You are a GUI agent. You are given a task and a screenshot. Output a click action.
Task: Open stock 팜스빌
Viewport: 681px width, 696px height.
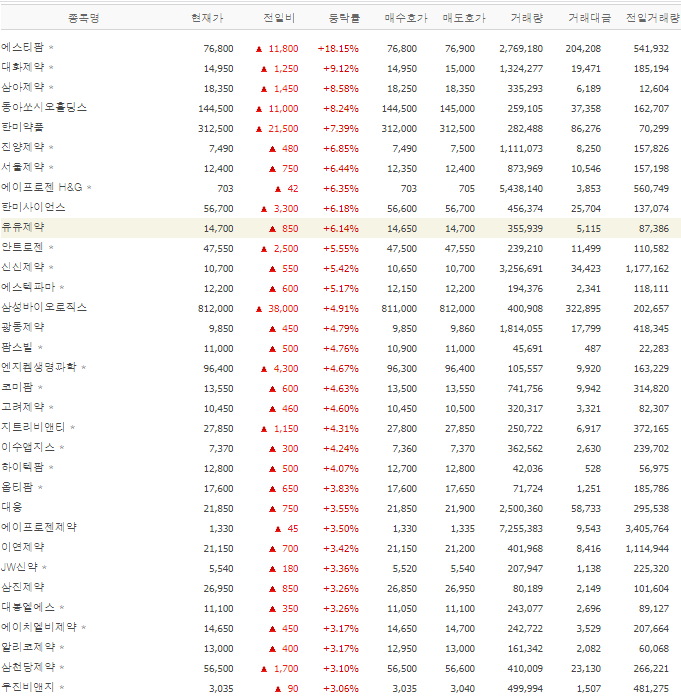tap(17, 347)
